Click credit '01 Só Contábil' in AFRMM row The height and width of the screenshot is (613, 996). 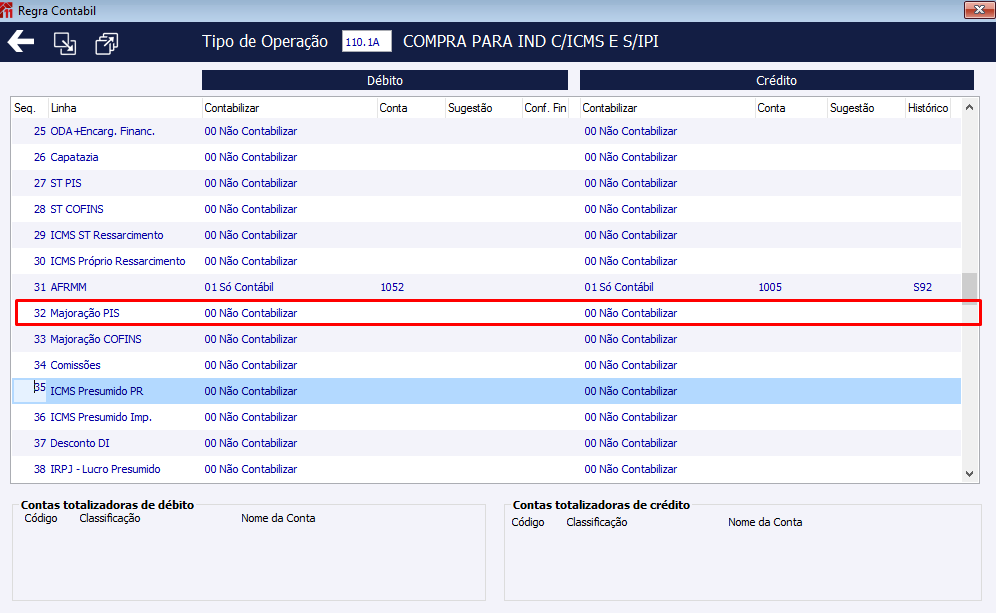click(x=619, y=287)
